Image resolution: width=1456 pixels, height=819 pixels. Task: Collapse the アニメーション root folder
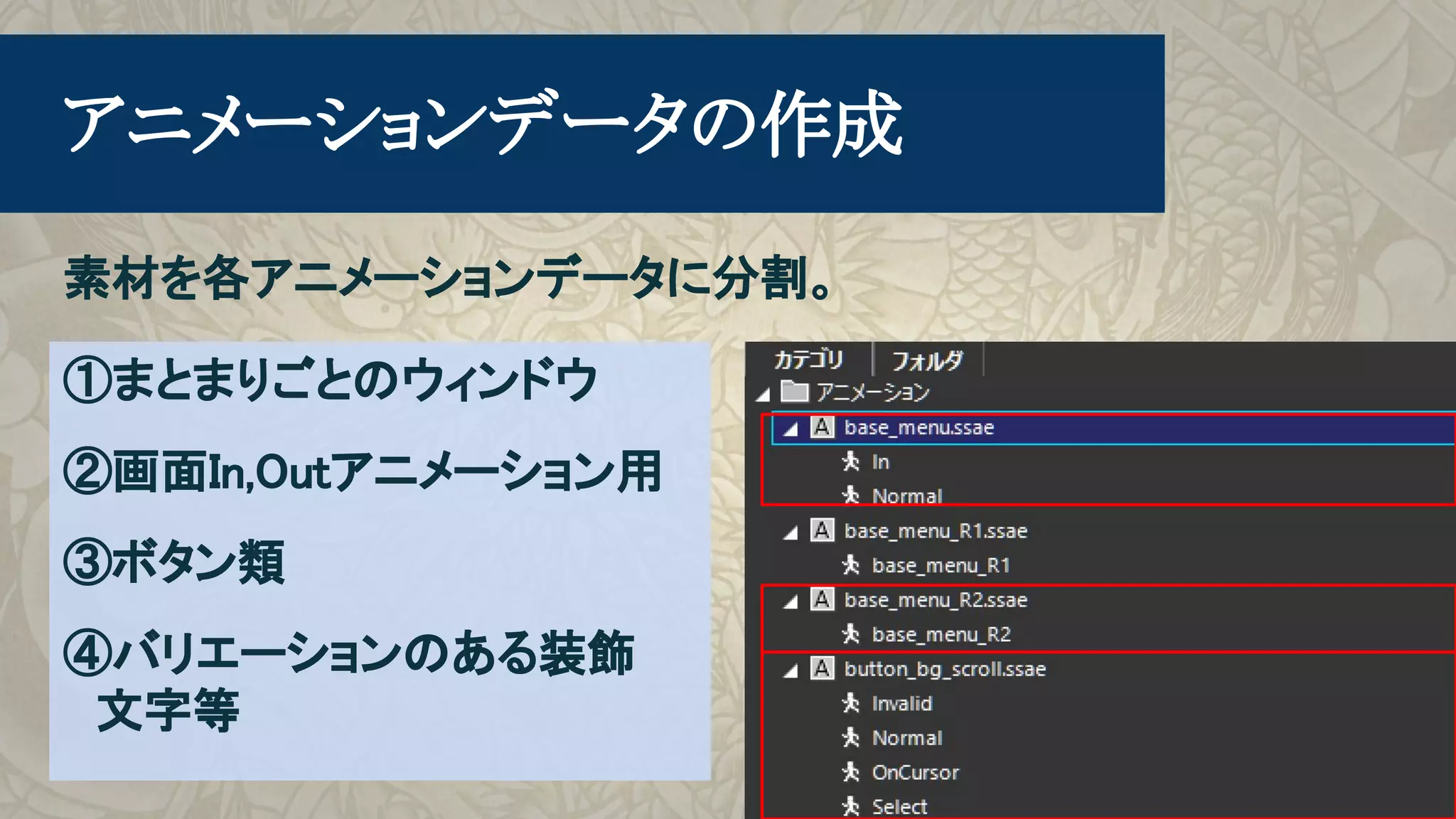(764, 395)
